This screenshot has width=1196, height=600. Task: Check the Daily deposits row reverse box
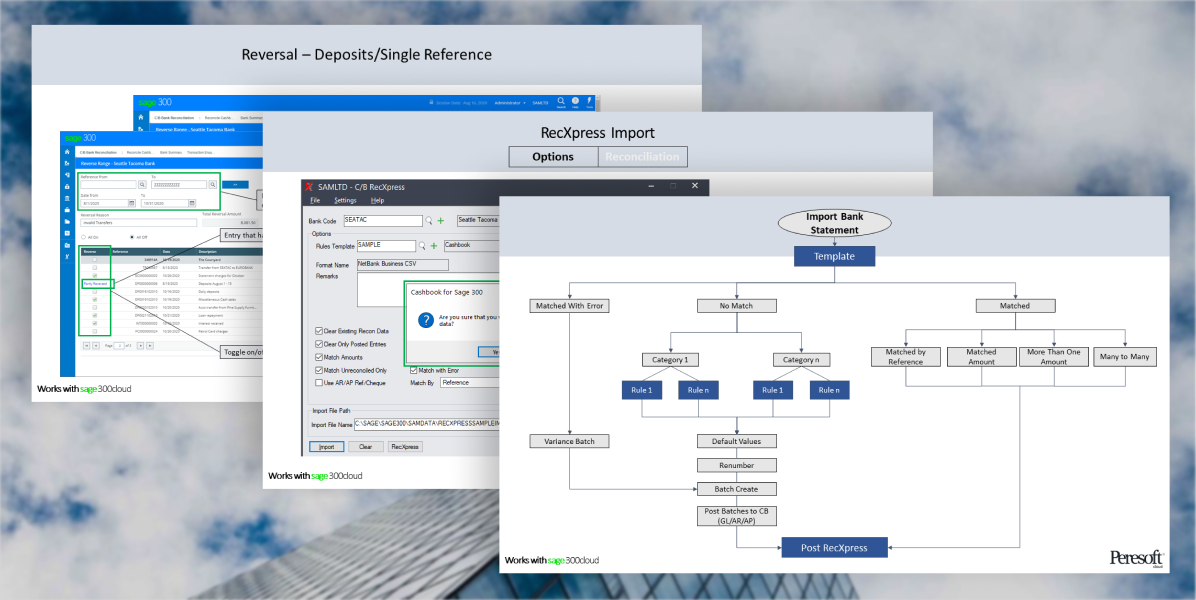[x=95, y=291]
